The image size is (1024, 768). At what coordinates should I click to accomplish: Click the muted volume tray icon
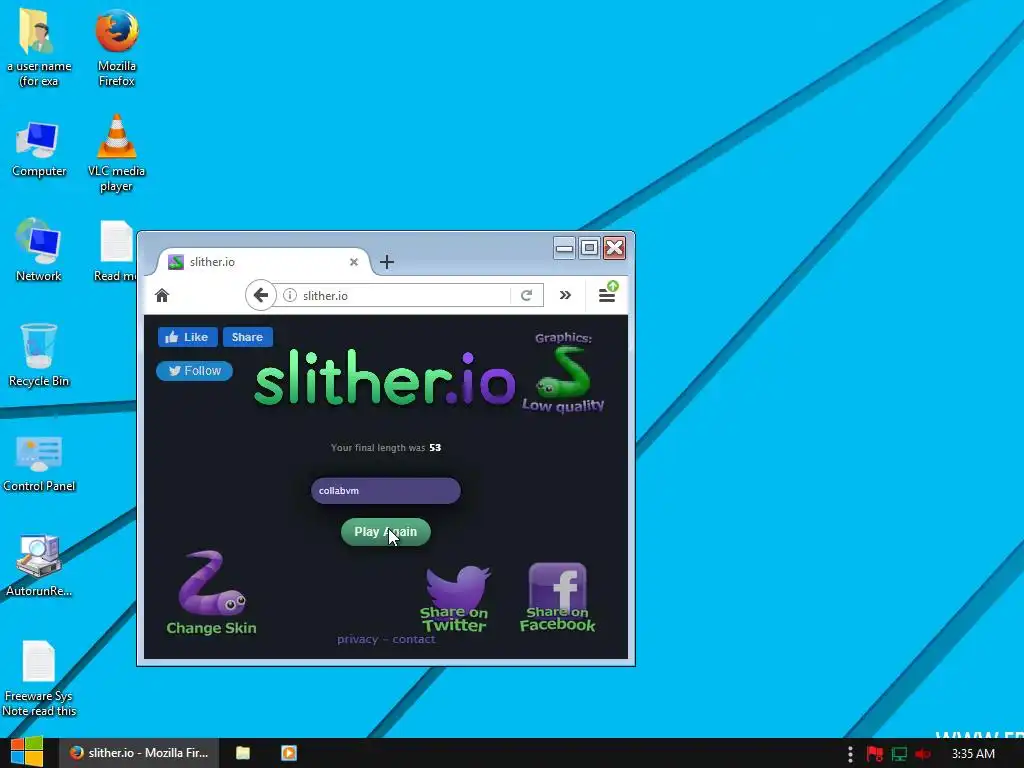tap(923, 754)
